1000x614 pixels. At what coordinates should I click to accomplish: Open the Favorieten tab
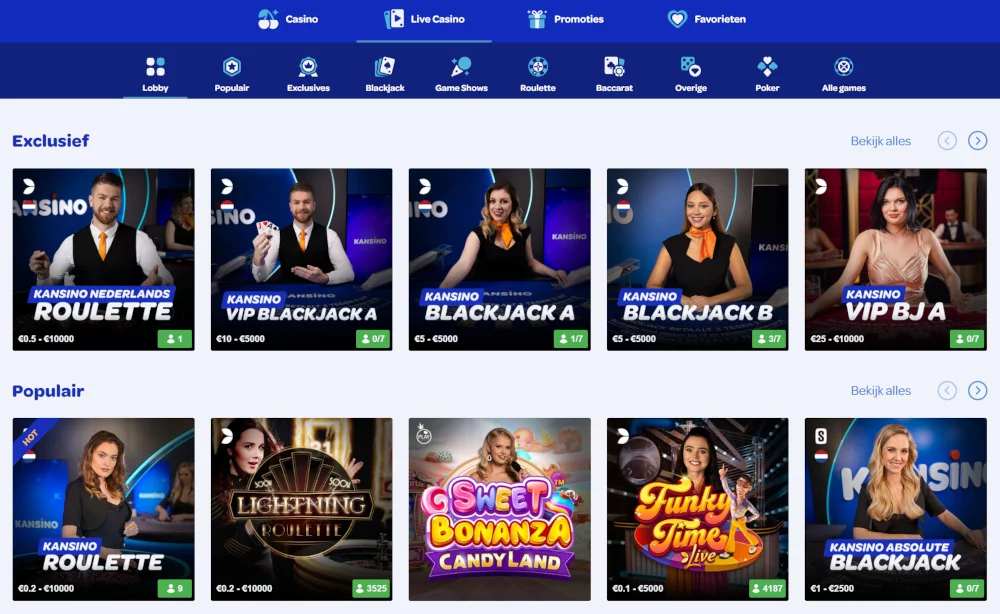tap(707, 19)
